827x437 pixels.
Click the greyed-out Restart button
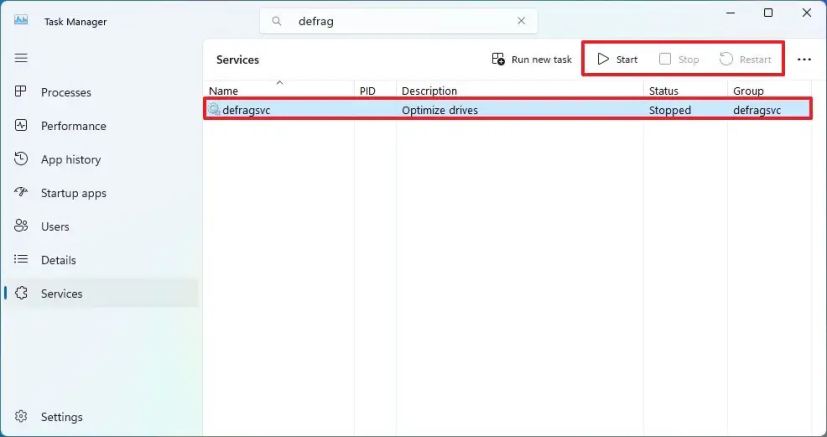746,60
